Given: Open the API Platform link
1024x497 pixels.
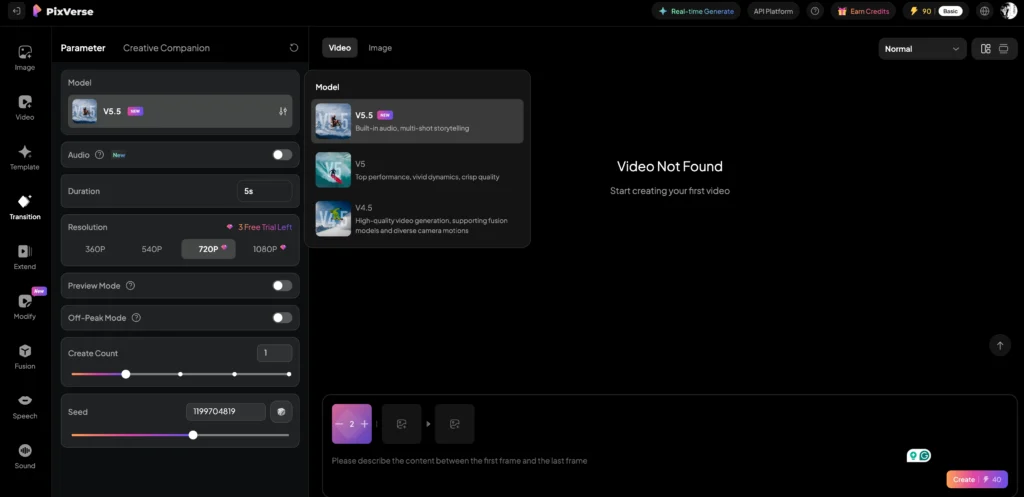Looking at the screenshot, I should tap(774, 11).
